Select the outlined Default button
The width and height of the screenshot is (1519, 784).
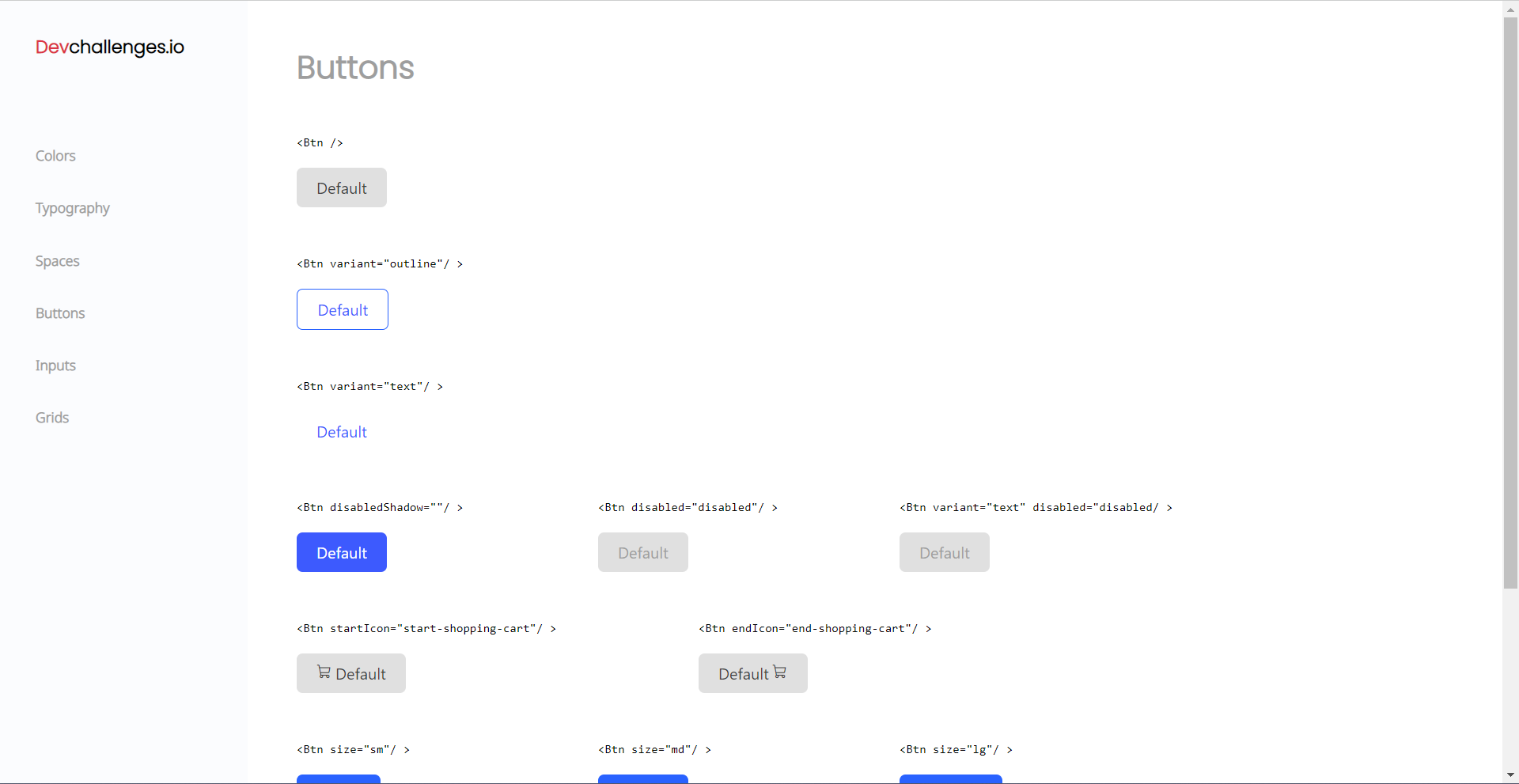pyautogui.click(x=342, y=309)
